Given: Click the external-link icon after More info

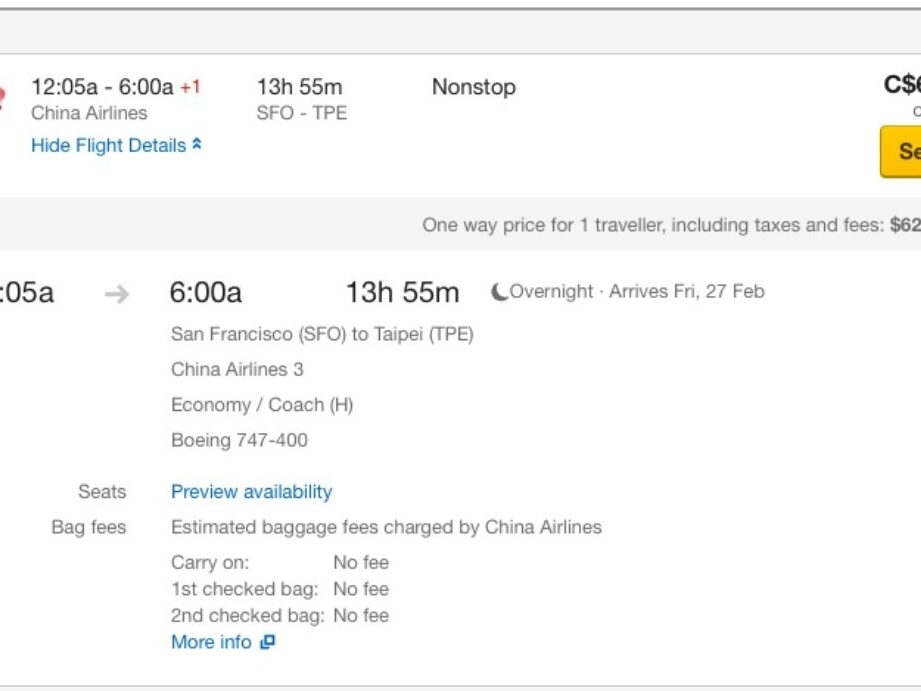Looking at the screenshot, I should pyautogui.click(x=267, y=643).
